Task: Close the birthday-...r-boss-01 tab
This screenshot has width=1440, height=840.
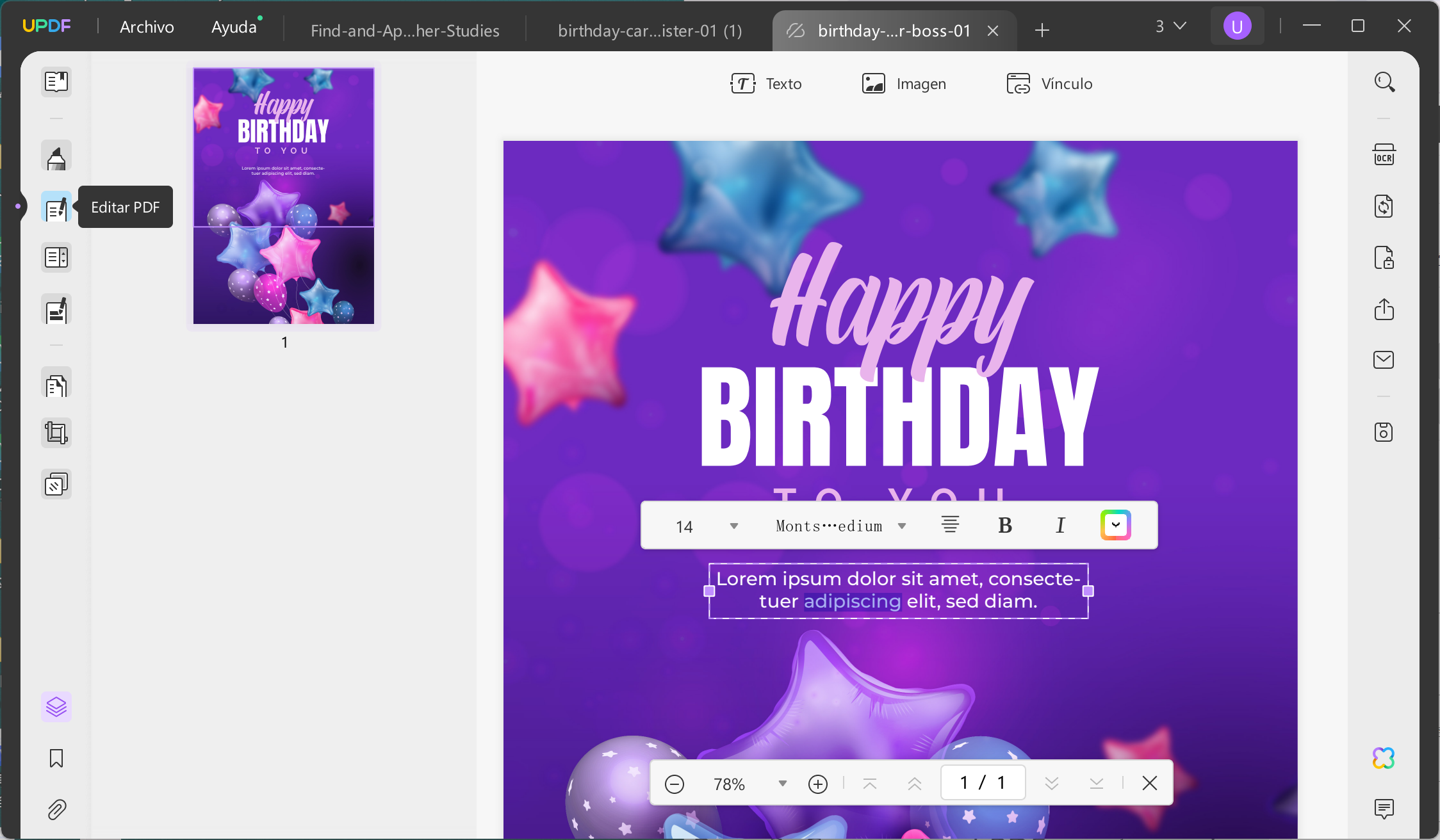Action: (993, 31)
